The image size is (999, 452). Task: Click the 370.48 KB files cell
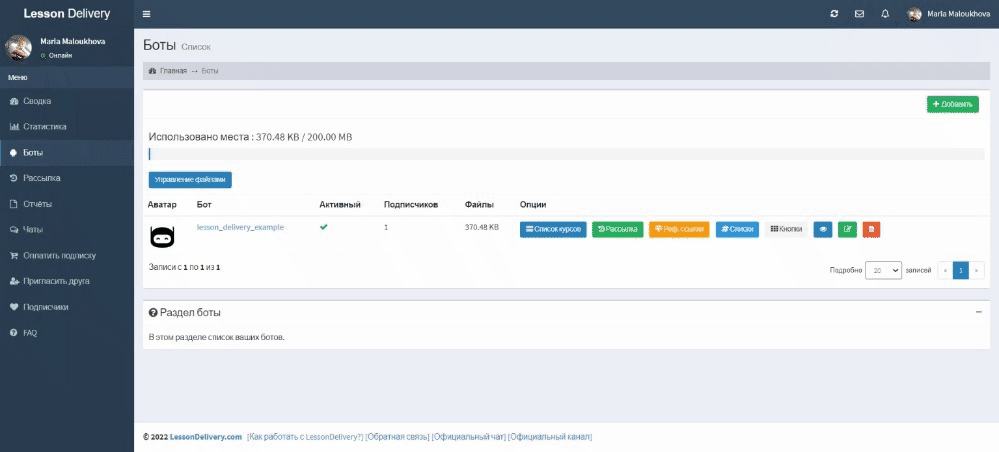tap(482, 227)
